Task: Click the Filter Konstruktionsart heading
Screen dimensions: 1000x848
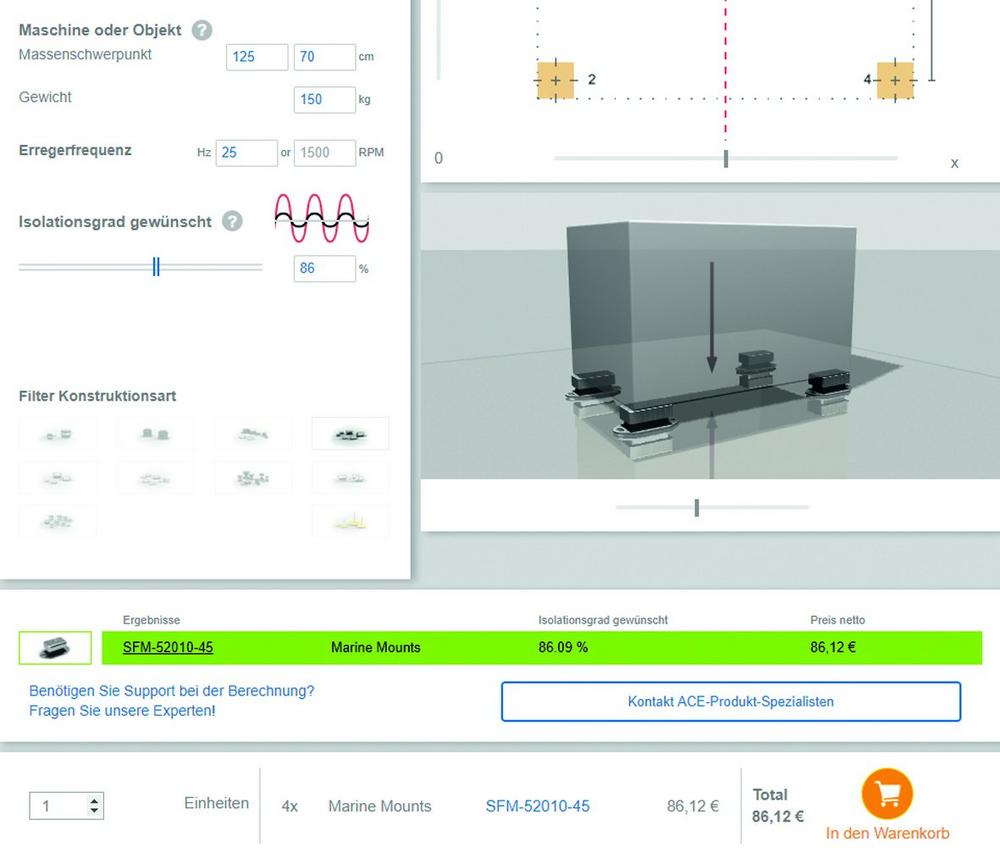Action: pos(98,396)
